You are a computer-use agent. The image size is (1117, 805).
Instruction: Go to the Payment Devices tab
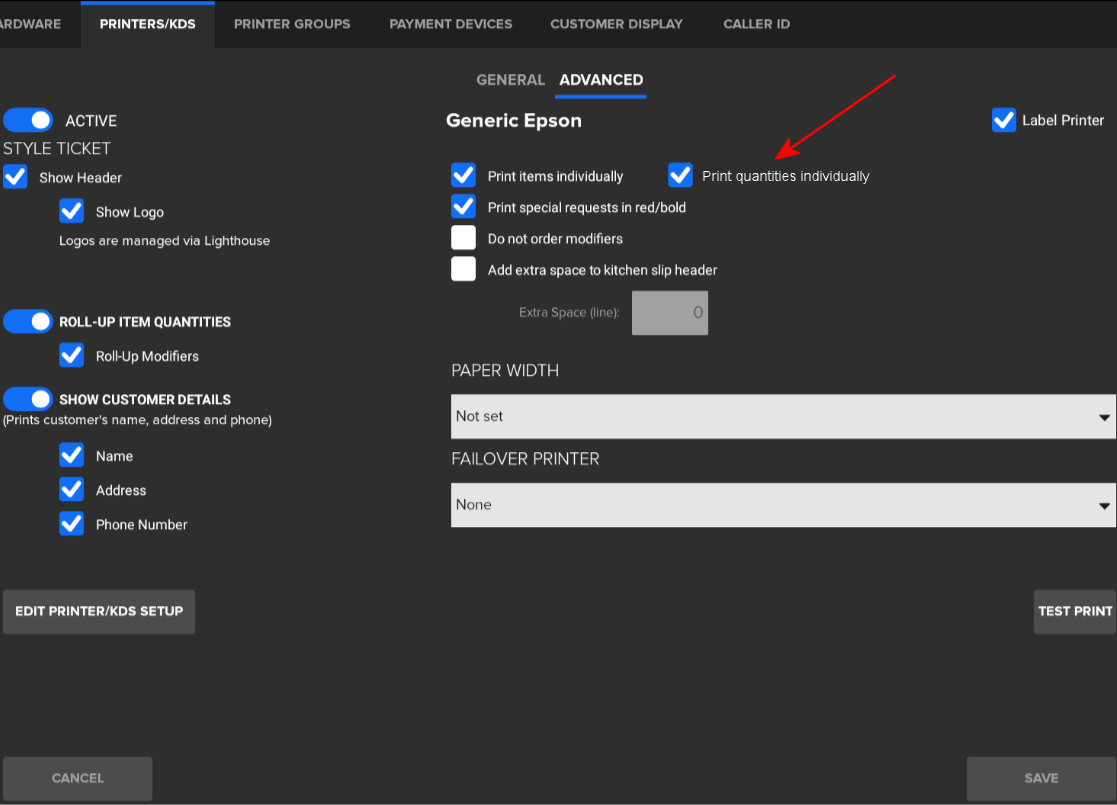450,24
